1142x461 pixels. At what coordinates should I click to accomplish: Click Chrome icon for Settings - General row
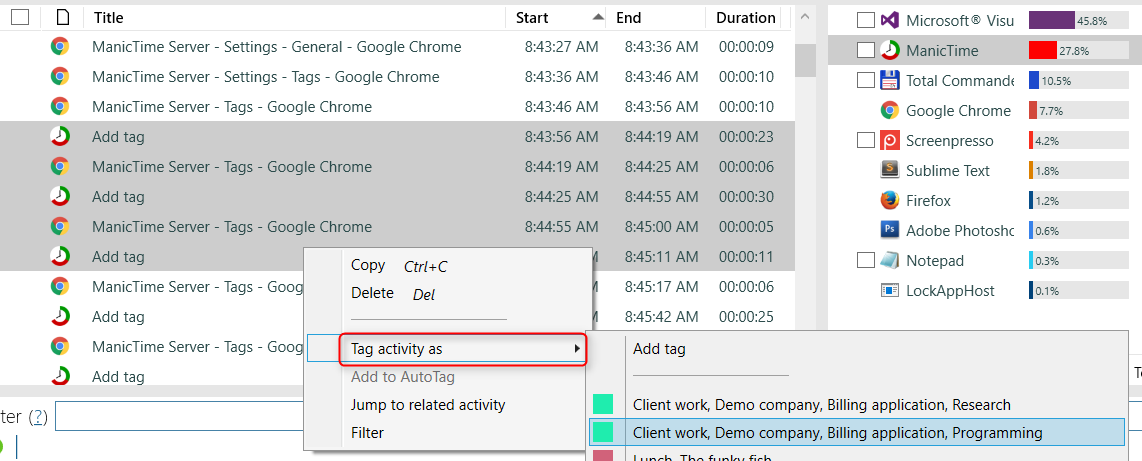click(x=60, y=47)
